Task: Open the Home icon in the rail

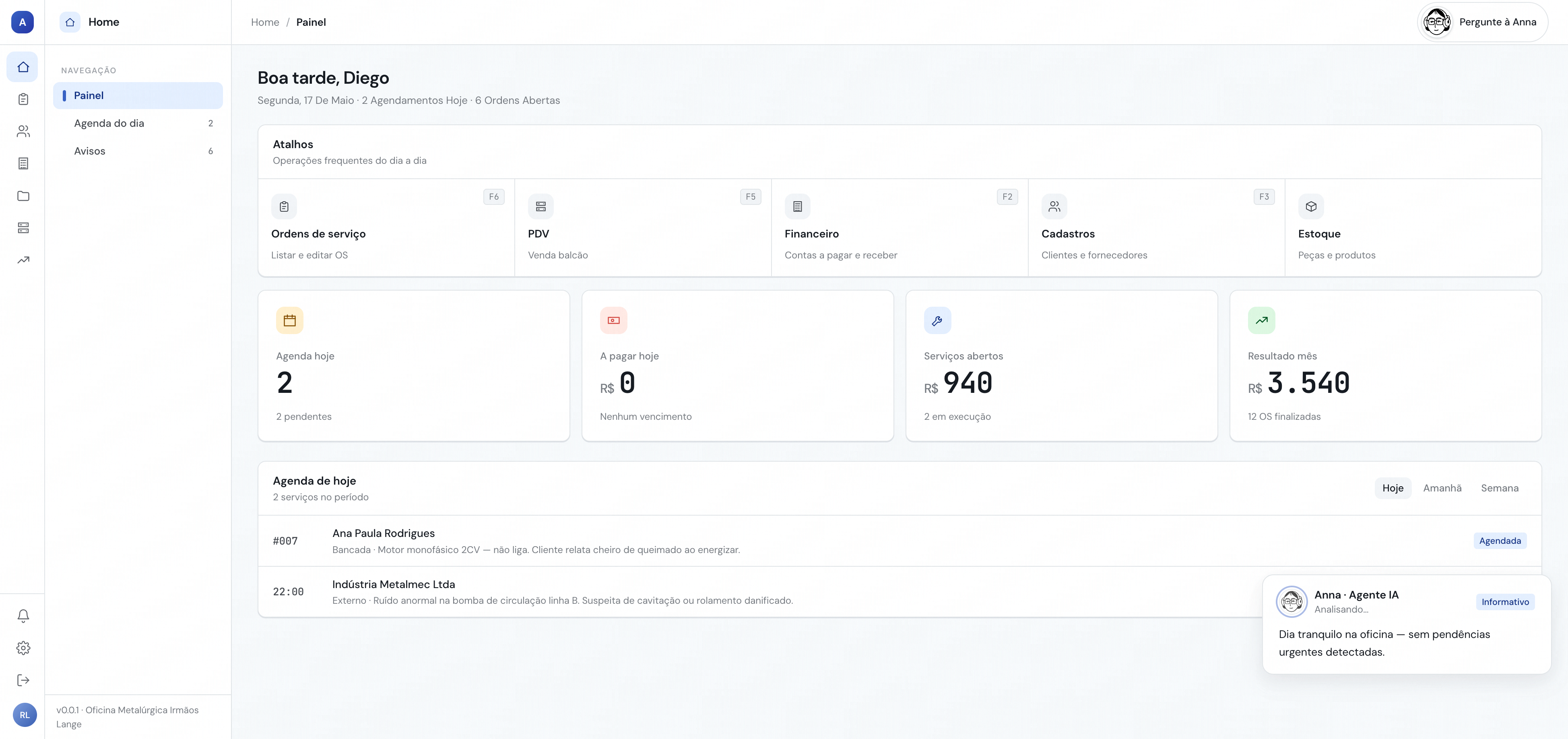Action: click(23, 67)
